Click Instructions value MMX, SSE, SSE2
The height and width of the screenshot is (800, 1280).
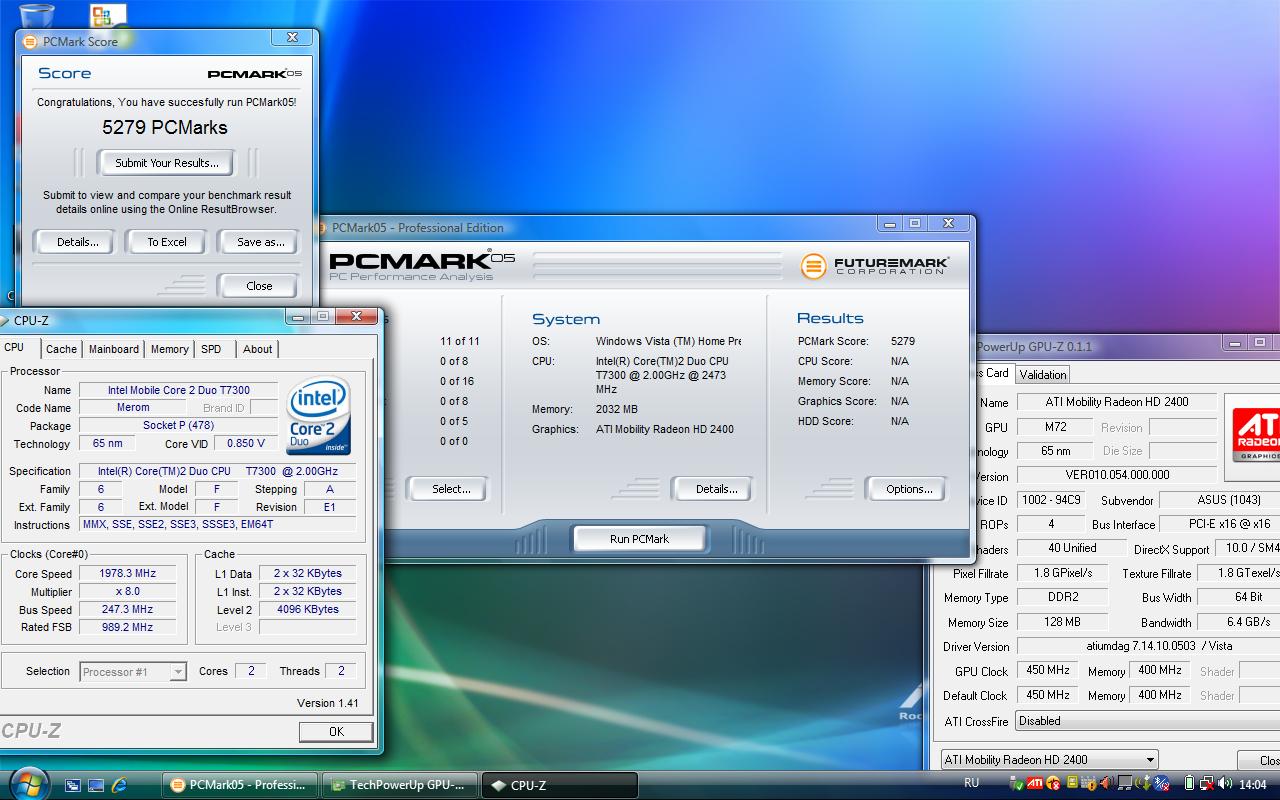point(218,524)
